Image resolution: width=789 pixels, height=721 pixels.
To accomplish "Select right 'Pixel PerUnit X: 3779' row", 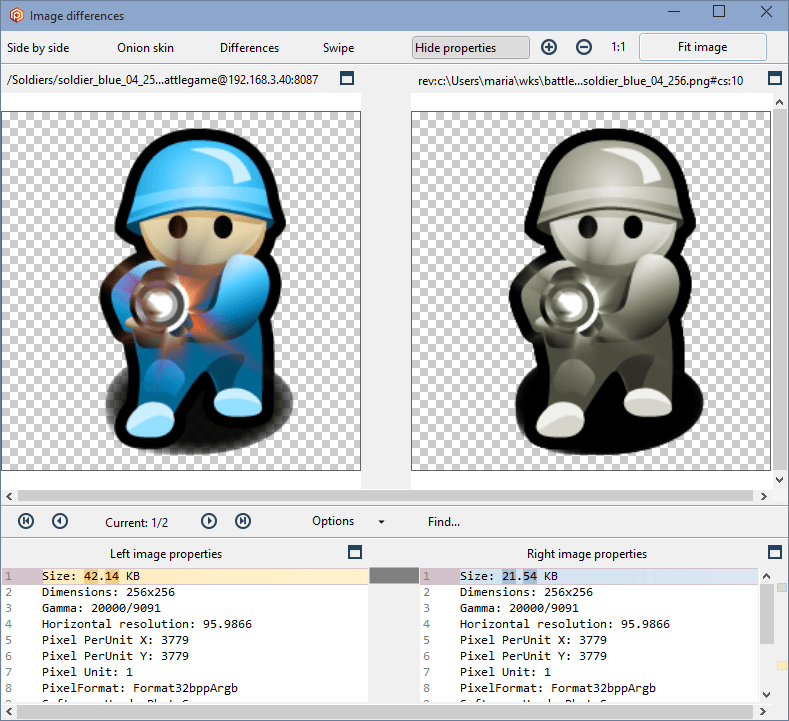I will click(589, 640).
